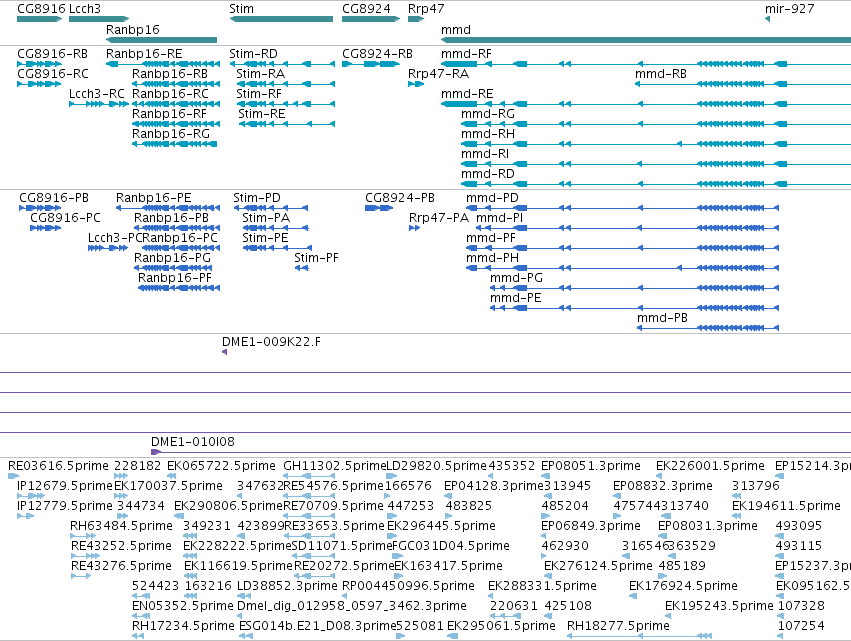The width and height of the screenshot is (851, 641).
Task: Select transcript mmd-RH
Action: pyautogui.click(x=488, y=134)
